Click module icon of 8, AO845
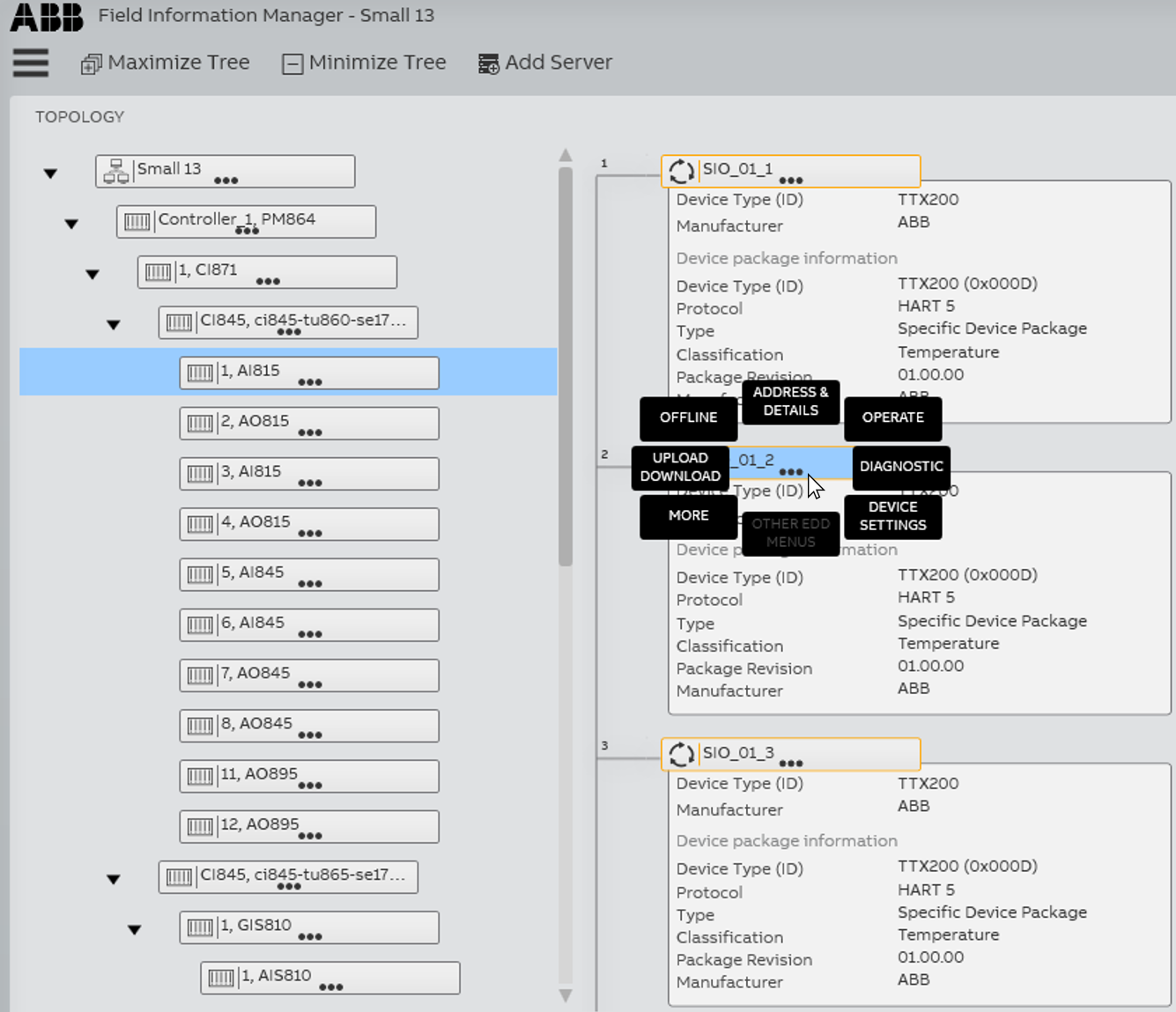 pos(200,725)
